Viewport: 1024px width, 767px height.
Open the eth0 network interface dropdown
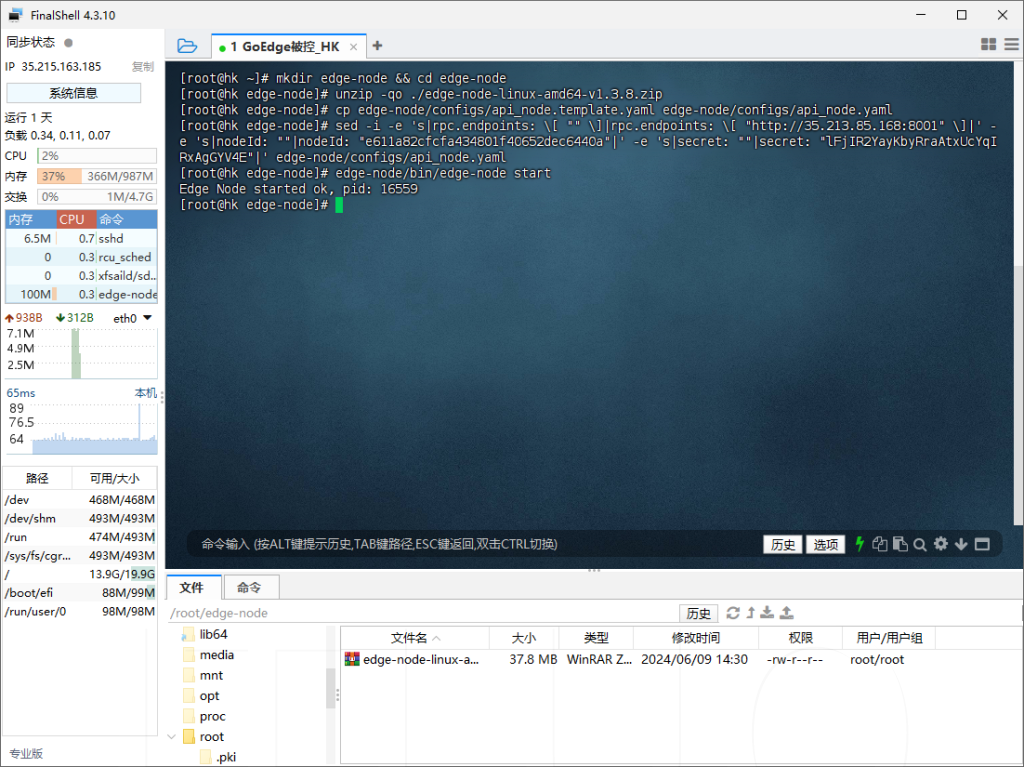coord(147,318)
